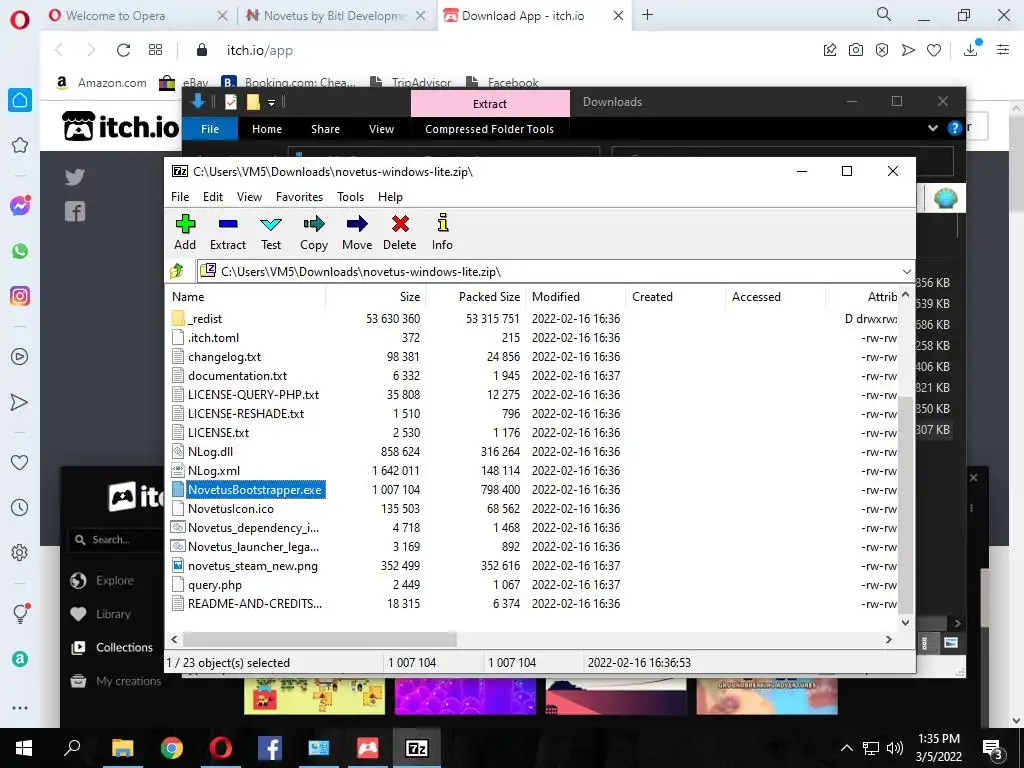The image size is (1024, 768).
Task: Open View tab in Explorer window
Action: 381,129
